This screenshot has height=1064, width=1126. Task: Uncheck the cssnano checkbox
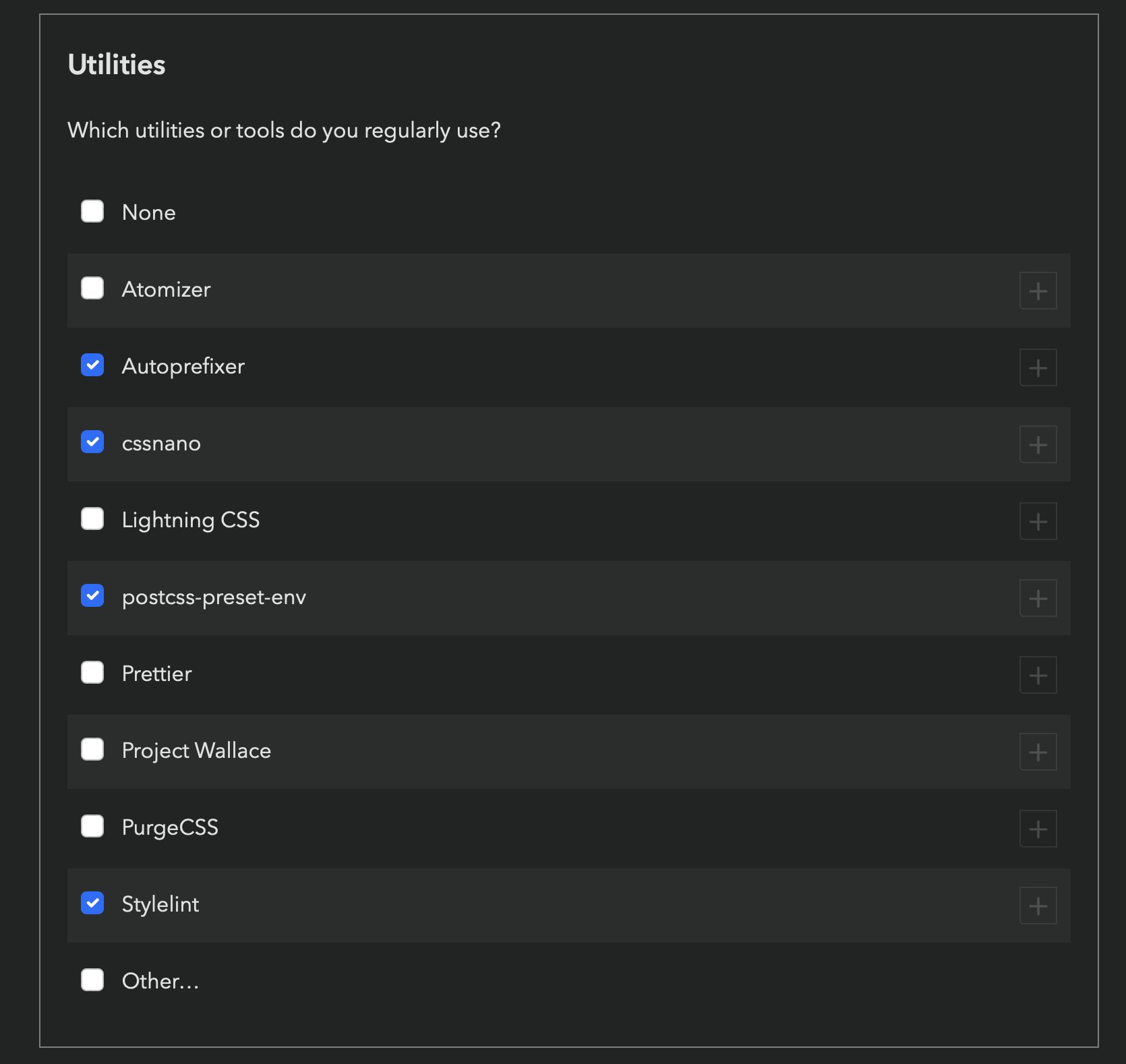[92, 442]
